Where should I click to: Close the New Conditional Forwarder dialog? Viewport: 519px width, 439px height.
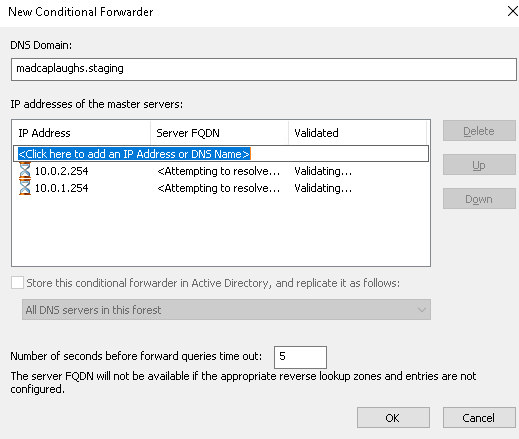[x=512, y=11]
